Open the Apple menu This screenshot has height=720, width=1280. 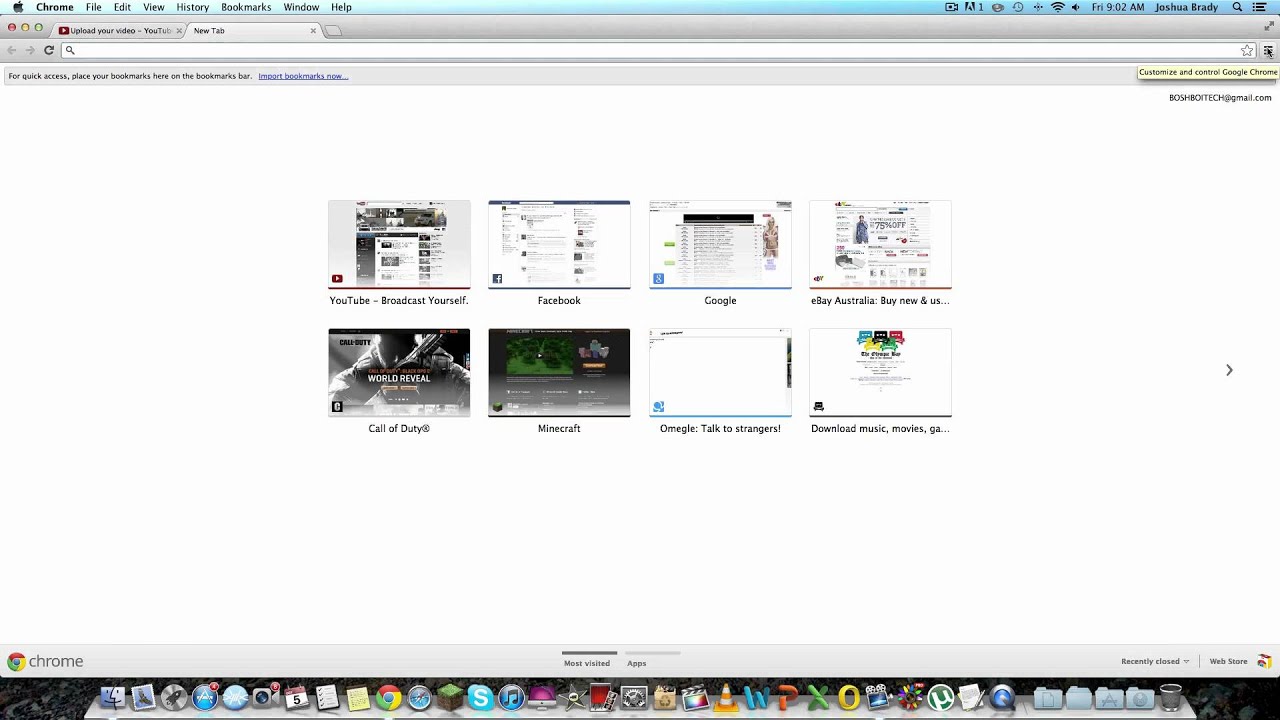[17, 7]
